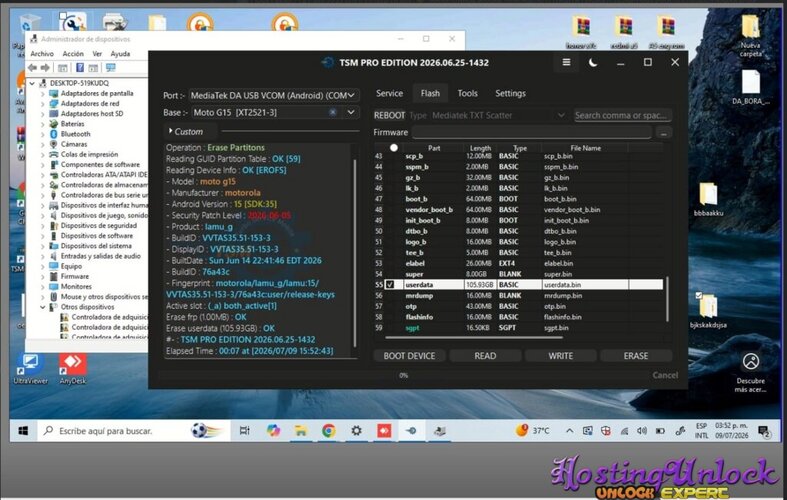Image resolution: width=787 pixels, height=500 pixels.
Task: Click the BOOT DEVICE button
Action: [409, 355]
